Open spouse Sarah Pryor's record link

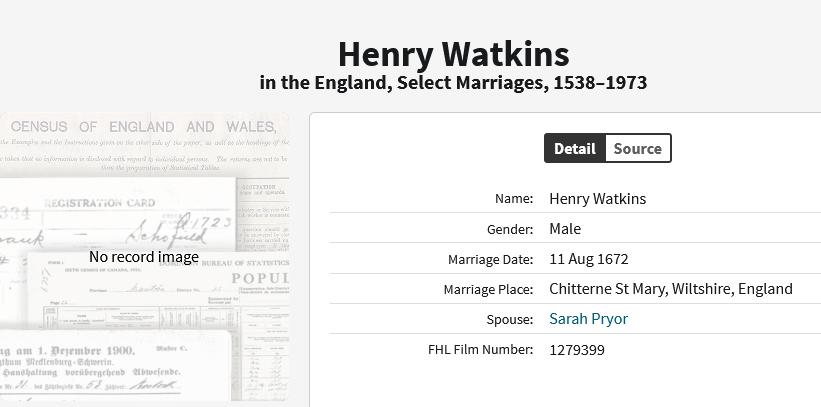588,319
